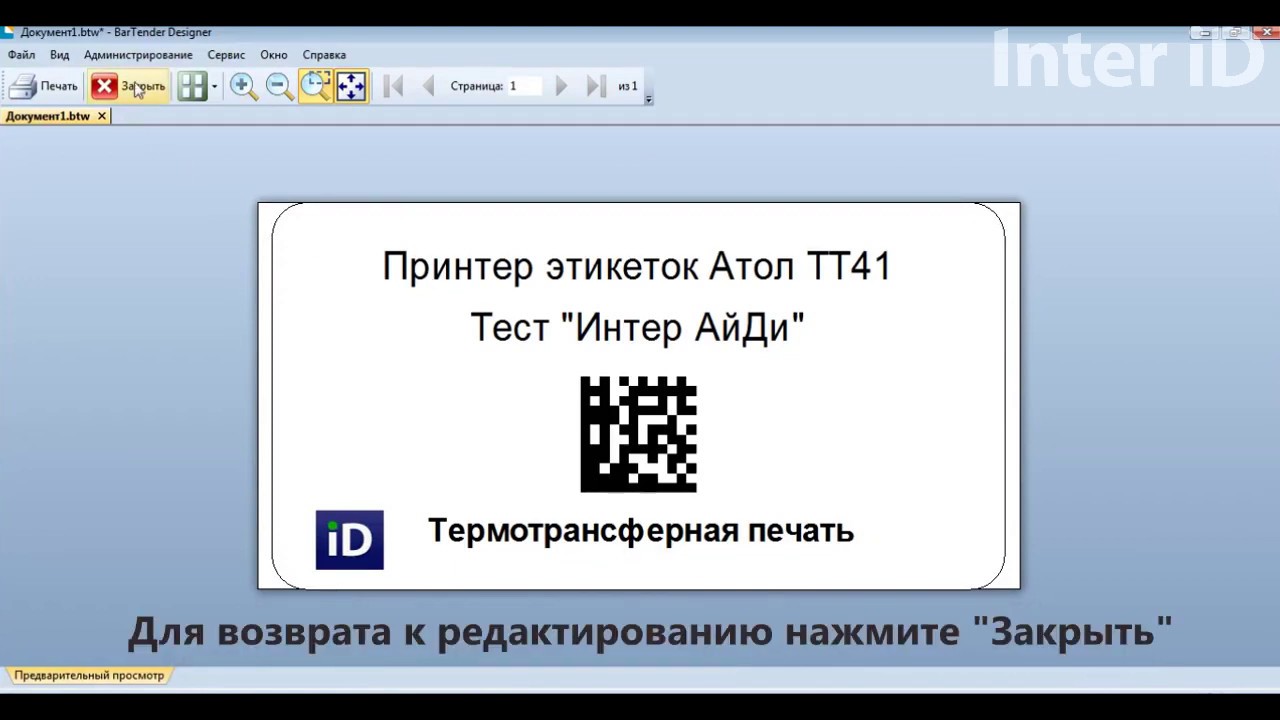Viewport: 1280px width, 720px height.
Task: Click text Тест "Интер АйДи"
Action: pyautogui.click(x=637, y=327)
